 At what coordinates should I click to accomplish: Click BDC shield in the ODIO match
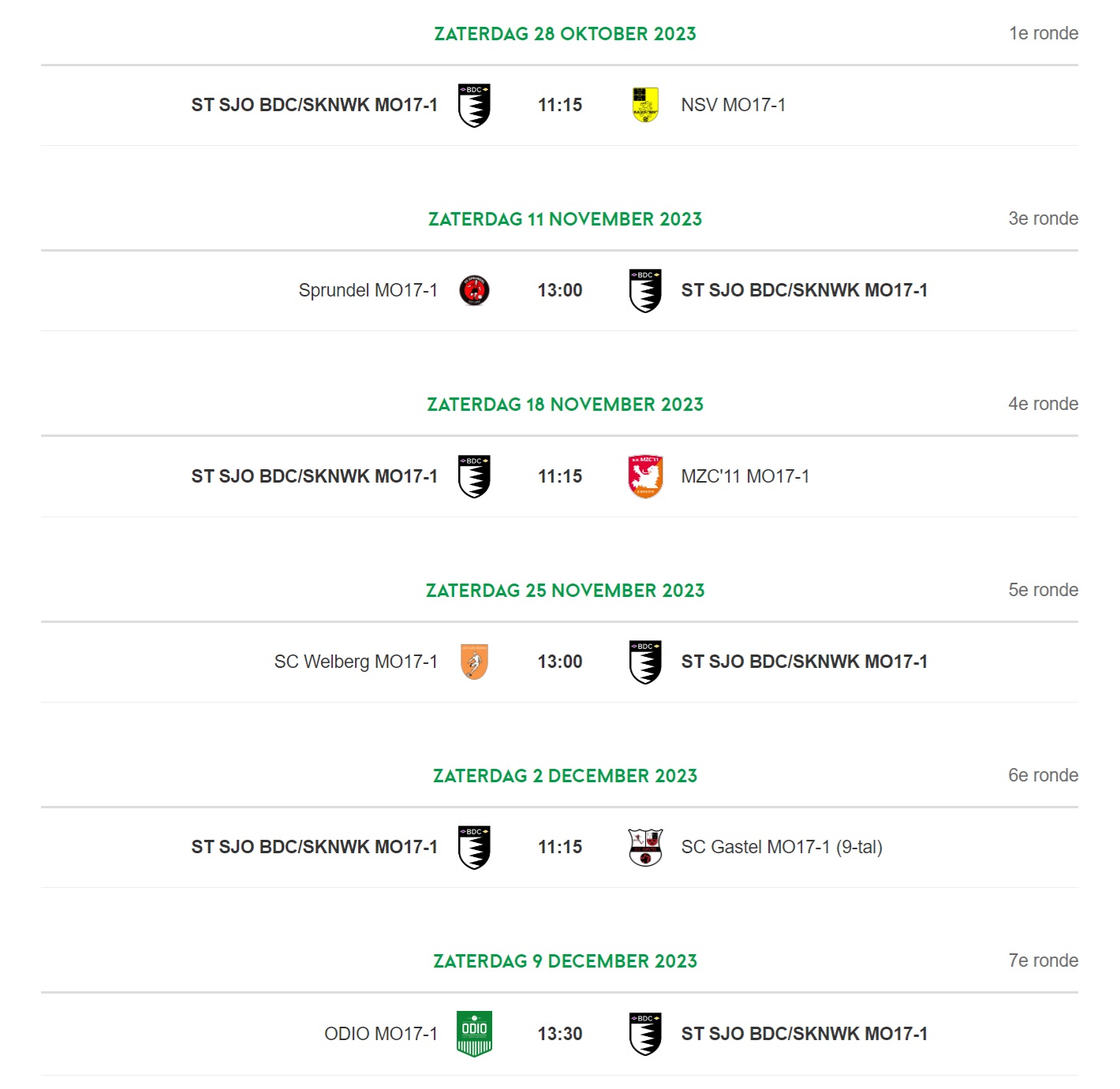pyautogui.click(x=645, y=1034)
